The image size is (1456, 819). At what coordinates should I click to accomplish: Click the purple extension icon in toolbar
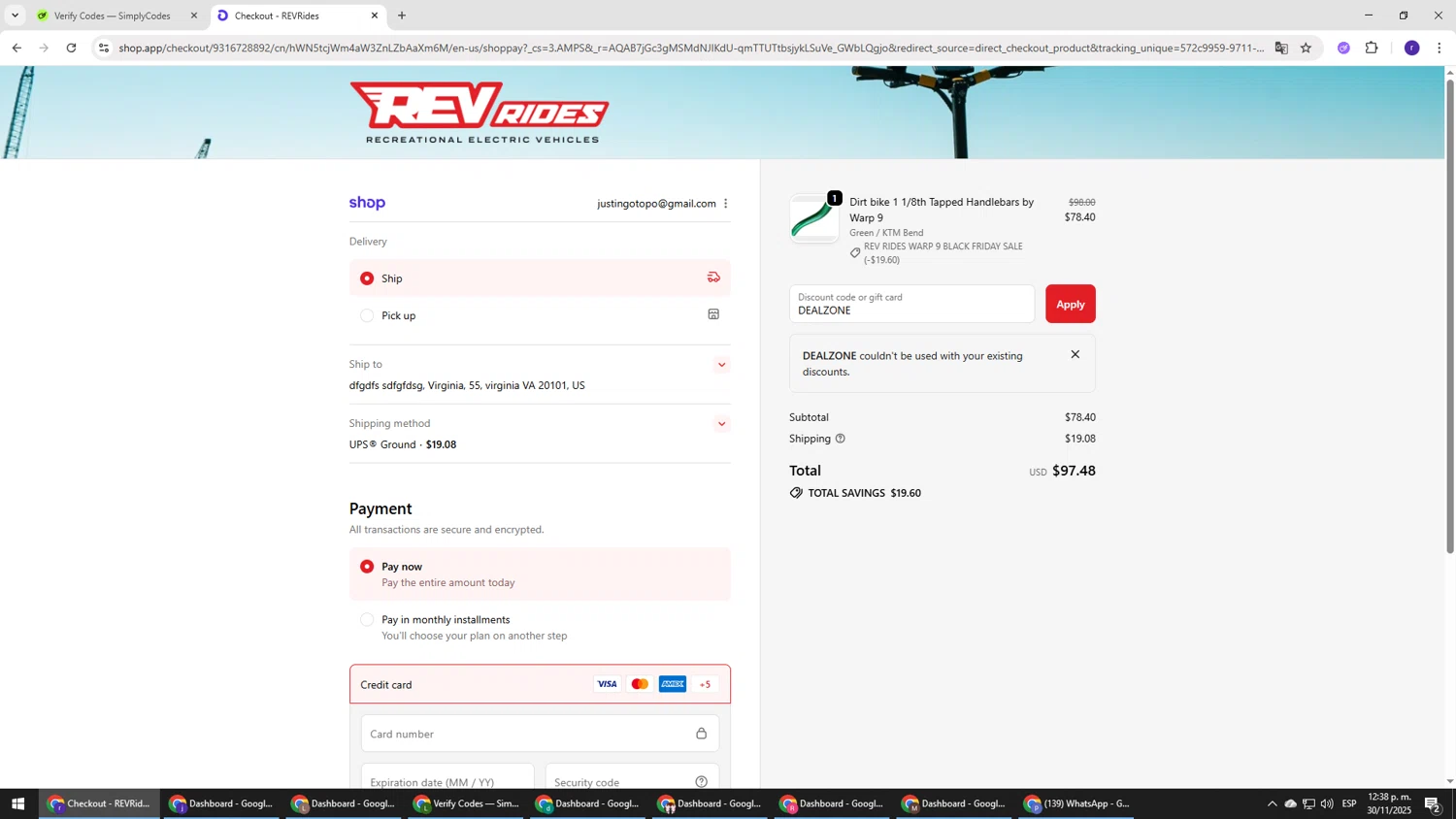(1343, 48)
